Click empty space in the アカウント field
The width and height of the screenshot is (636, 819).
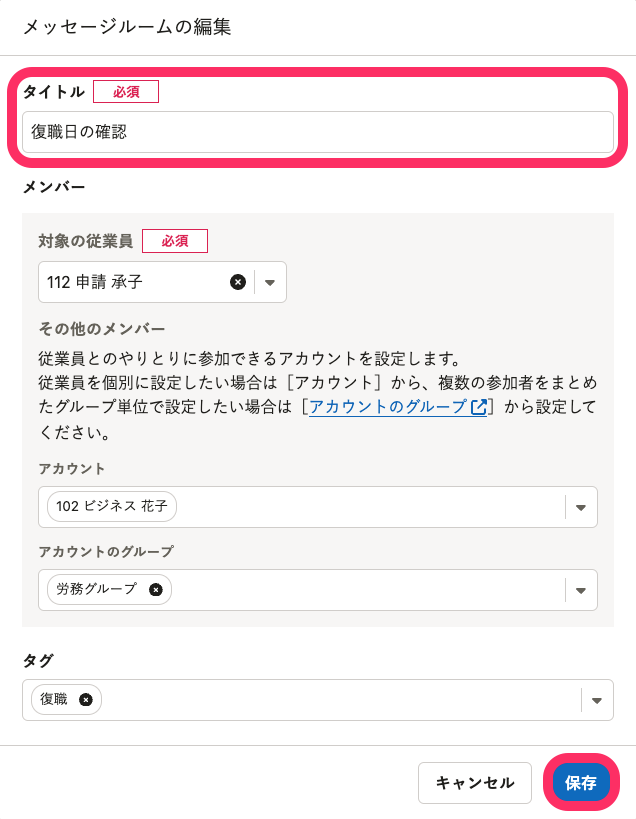click(x=370, y=507)
